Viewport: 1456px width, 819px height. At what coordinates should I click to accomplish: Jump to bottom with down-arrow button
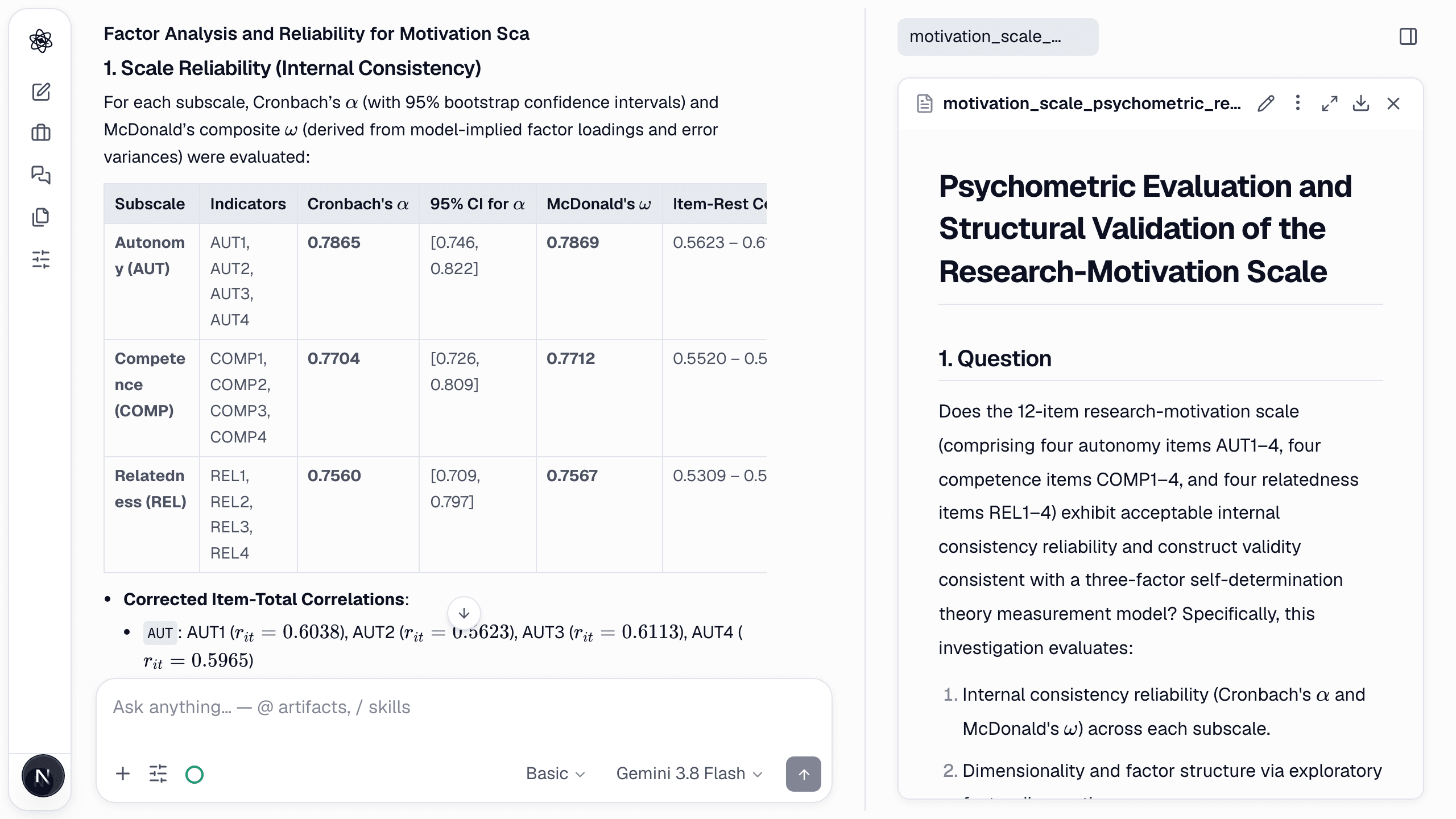click(x=464, y=613)
